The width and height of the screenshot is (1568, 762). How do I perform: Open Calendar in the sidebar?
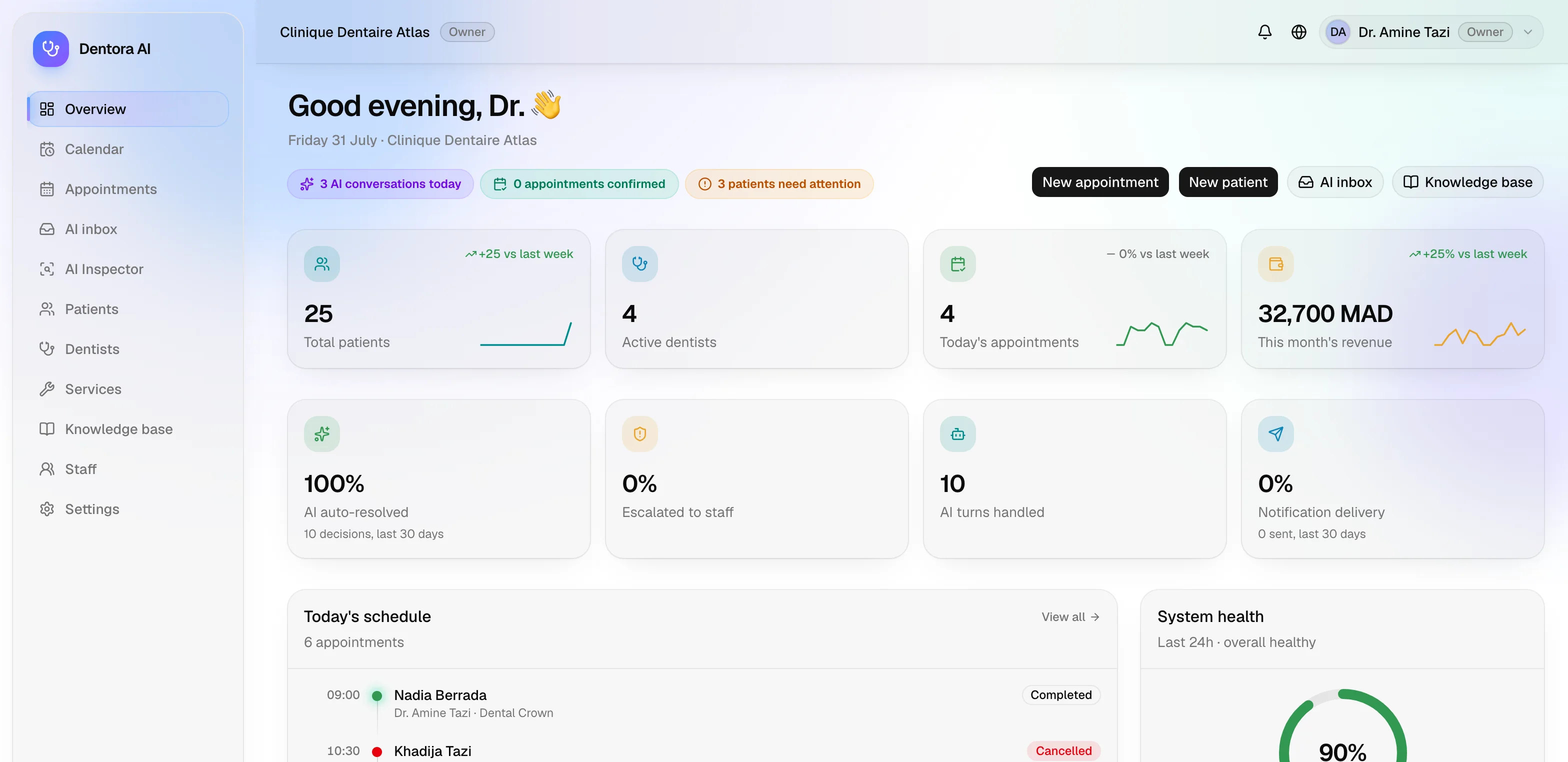pos(128,149)
